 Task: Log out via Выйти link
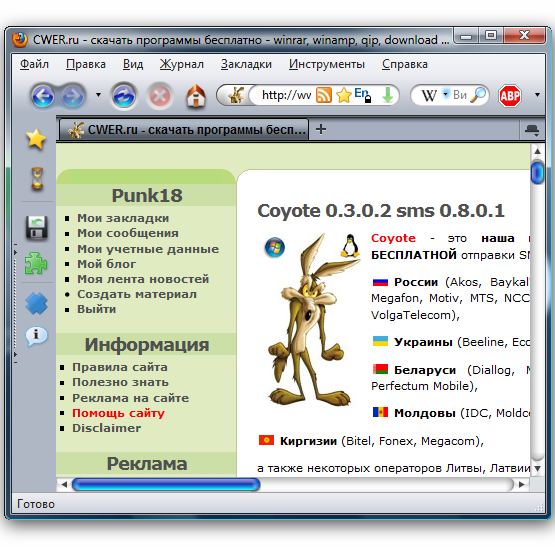pyautogui.click(x=96, y=309)
